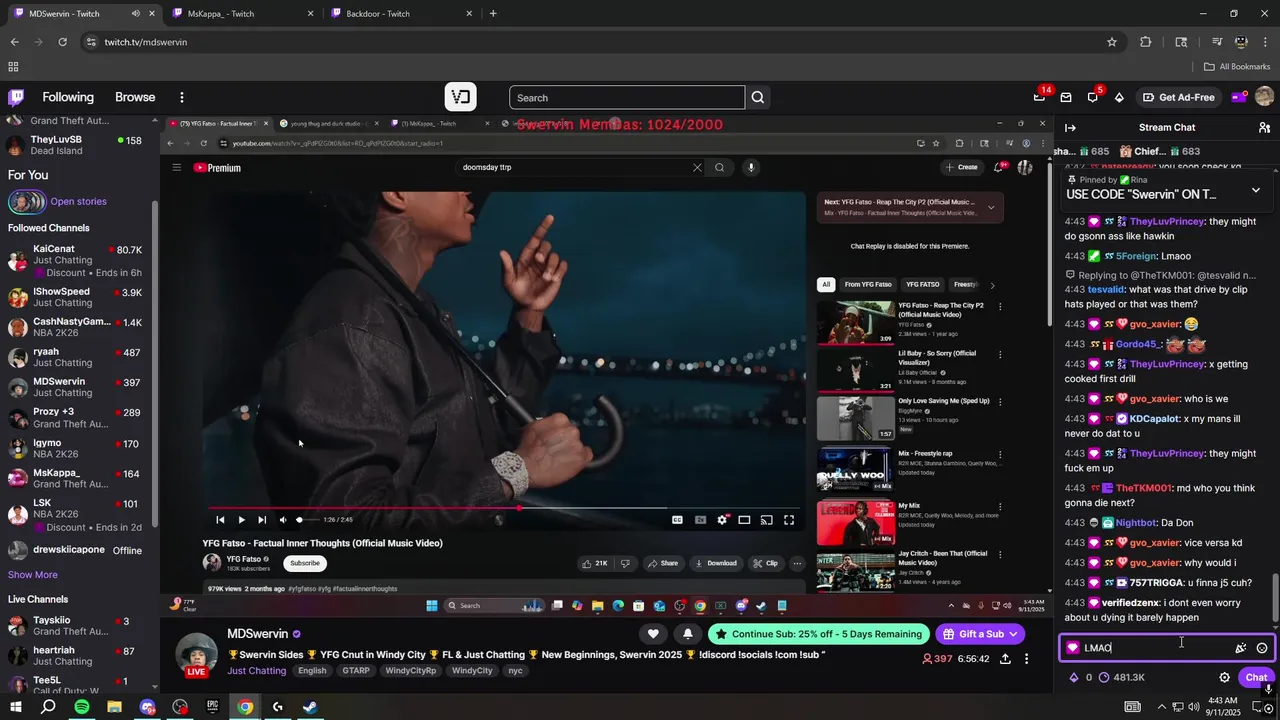The height and width of the screenshot is (720, 1280).
Task: Go to Twitch home via the logo
Action: tap(16, 97)
